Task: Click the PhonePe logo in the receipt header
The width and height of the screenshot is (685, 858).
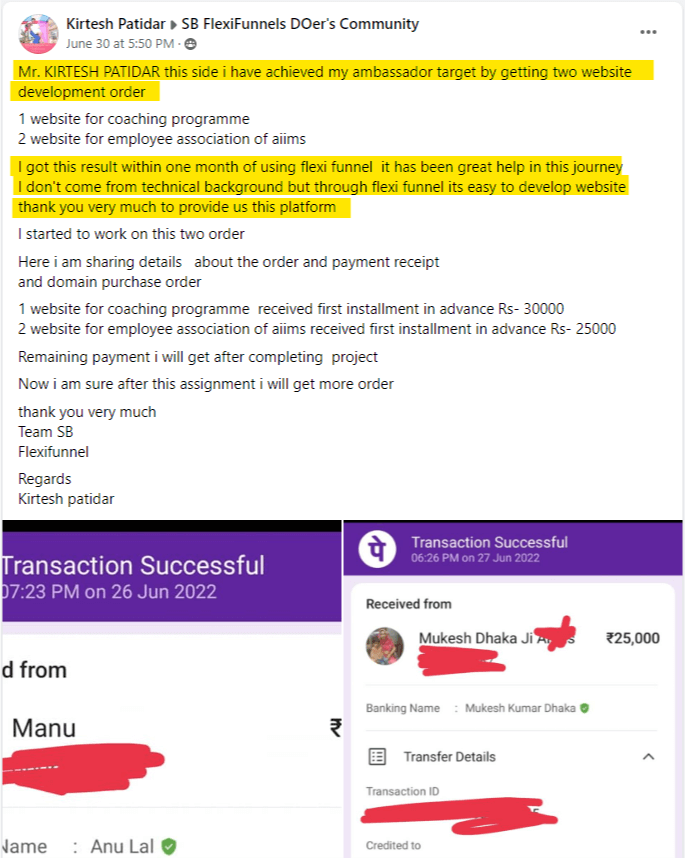Action: pos(379,550)
